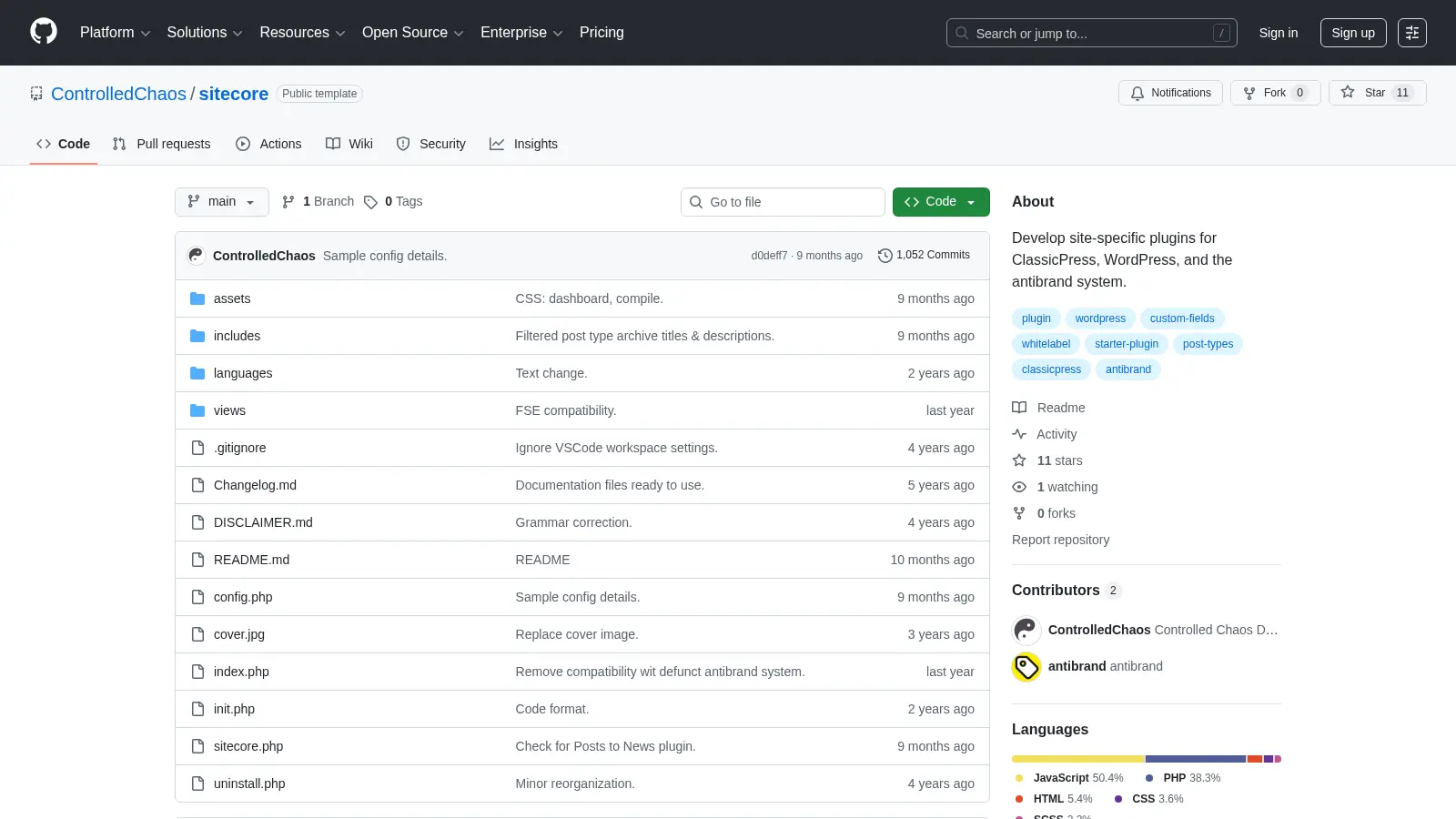
Task: Open the main branch selector dropdown
Action: pos(222,202)
